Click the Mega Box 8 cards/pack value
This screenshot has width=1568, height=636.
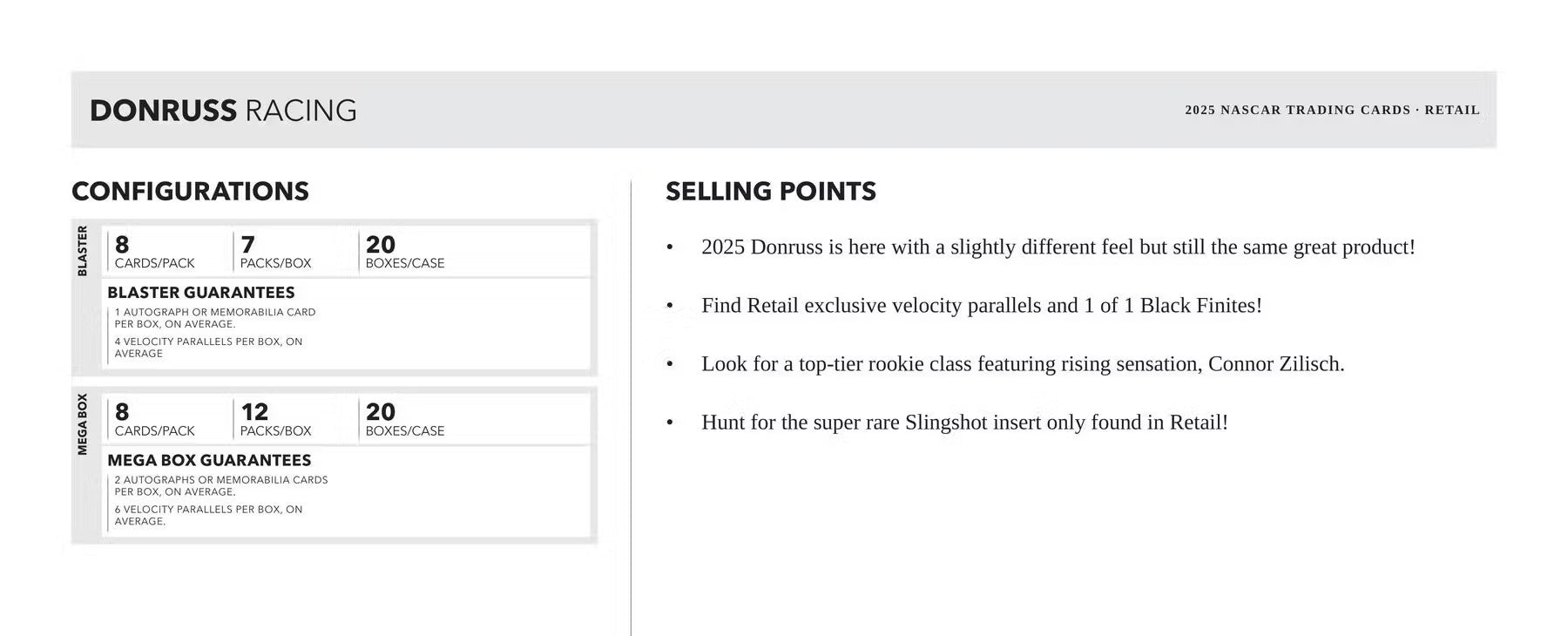pos(122,412)
